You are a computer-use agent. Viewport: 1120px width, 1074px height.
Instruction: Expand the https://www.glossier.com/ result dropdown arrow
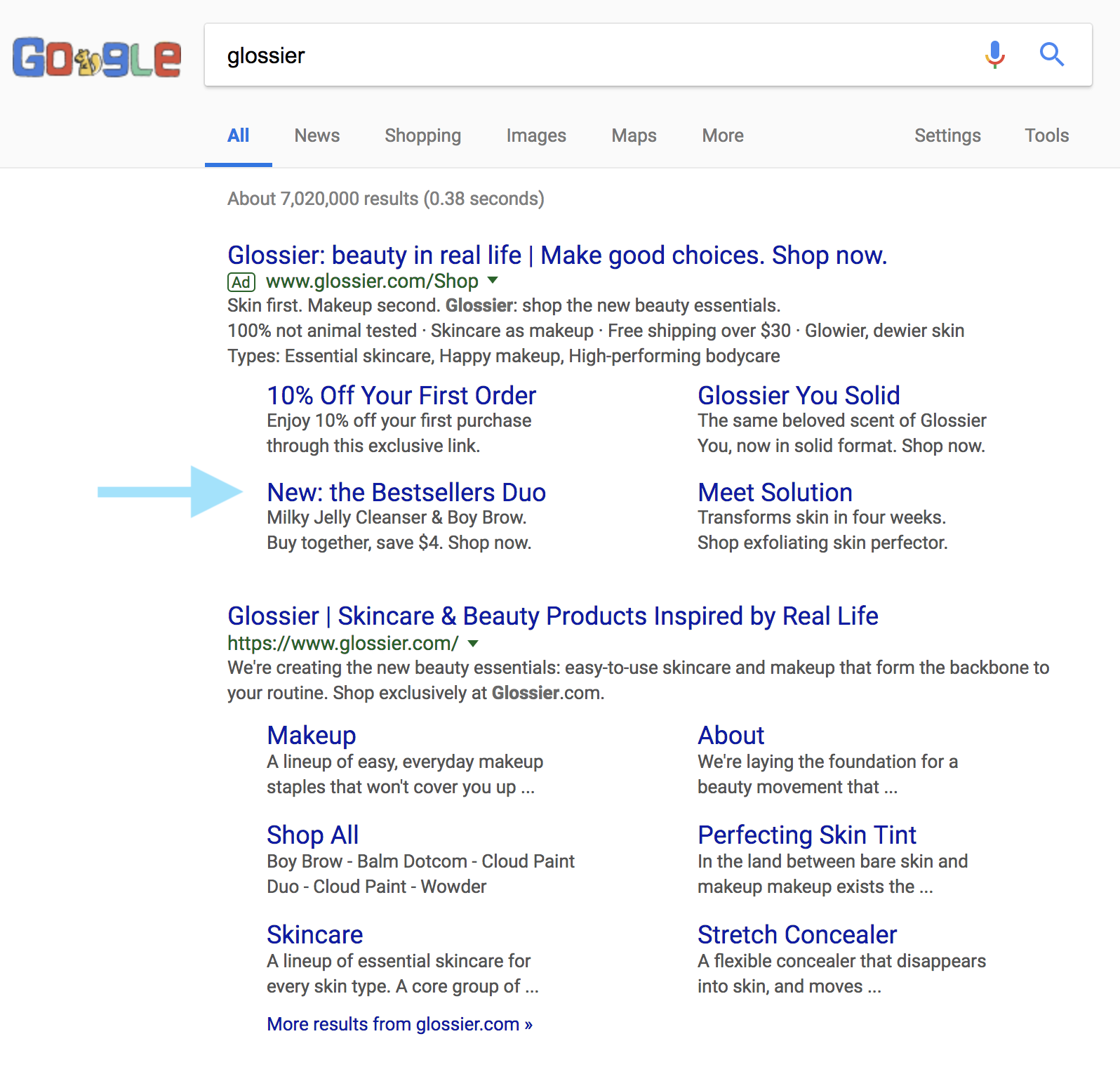click(x=473, y=643)
